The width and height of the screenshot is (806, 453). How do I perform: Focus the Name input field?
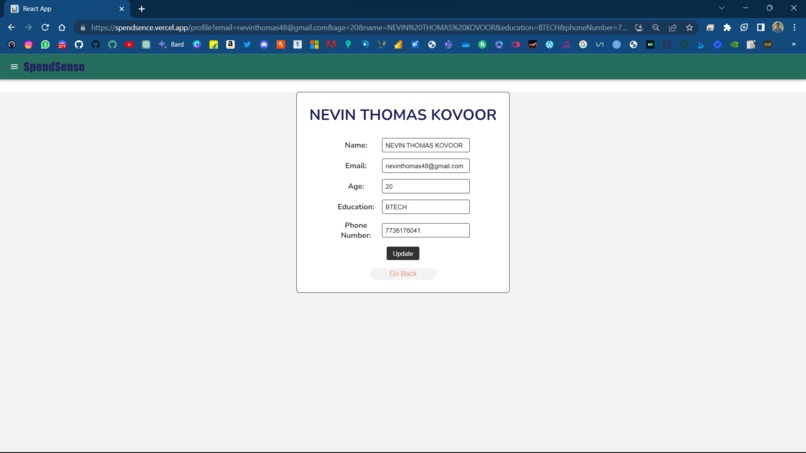pos(425,146)
